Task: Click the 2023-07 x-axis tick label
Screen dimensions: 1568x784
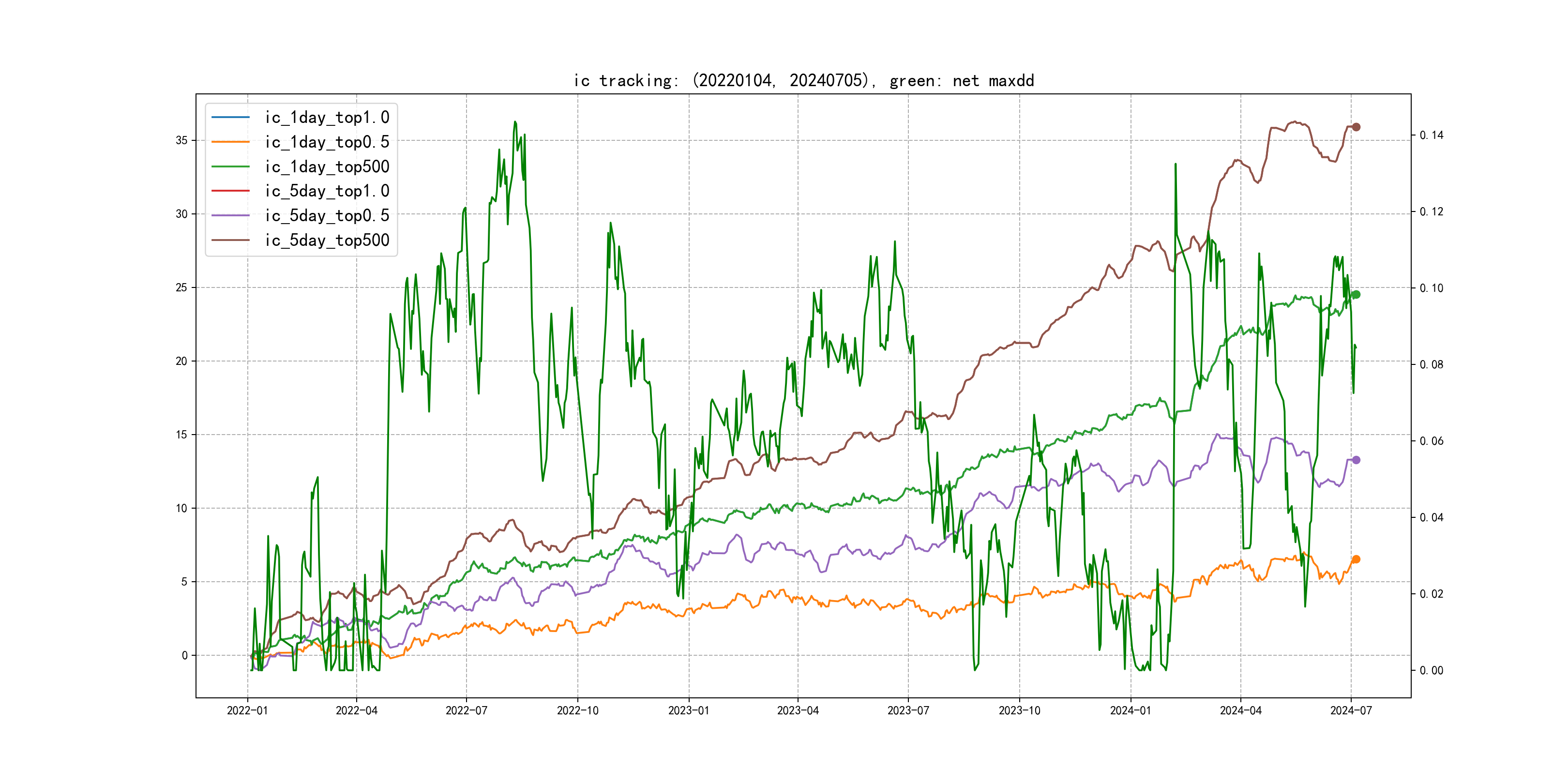Action: tap(908, 710)
